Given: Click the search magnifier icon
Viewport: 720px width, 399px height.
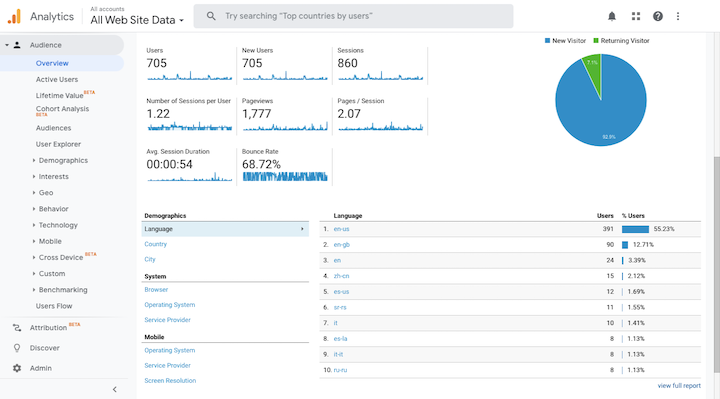Looking at the screenshot, I should pyautogui.click(x=211, y=16).
